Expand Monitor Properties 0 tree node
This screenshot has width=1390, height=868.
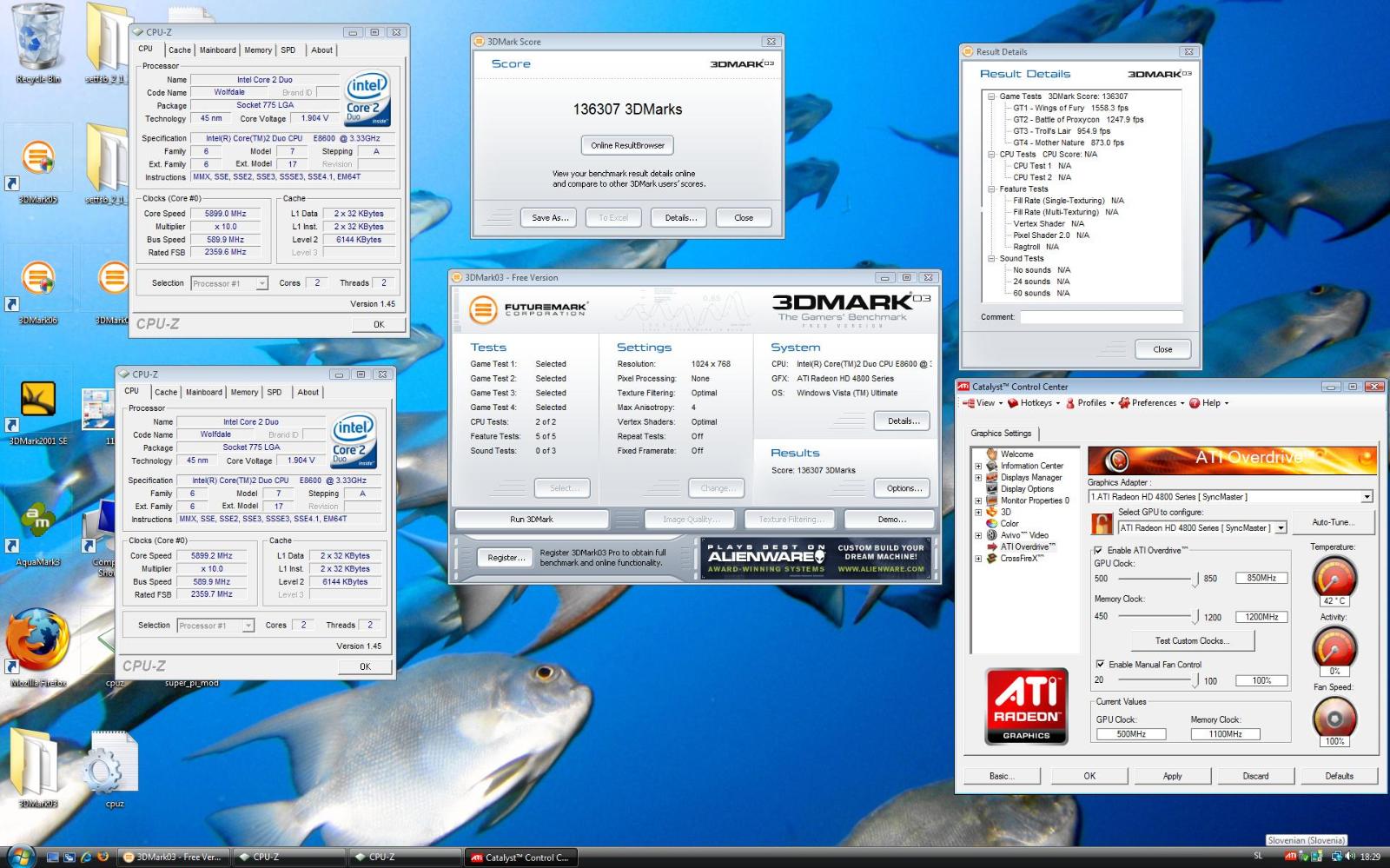(x=978, y=500)
